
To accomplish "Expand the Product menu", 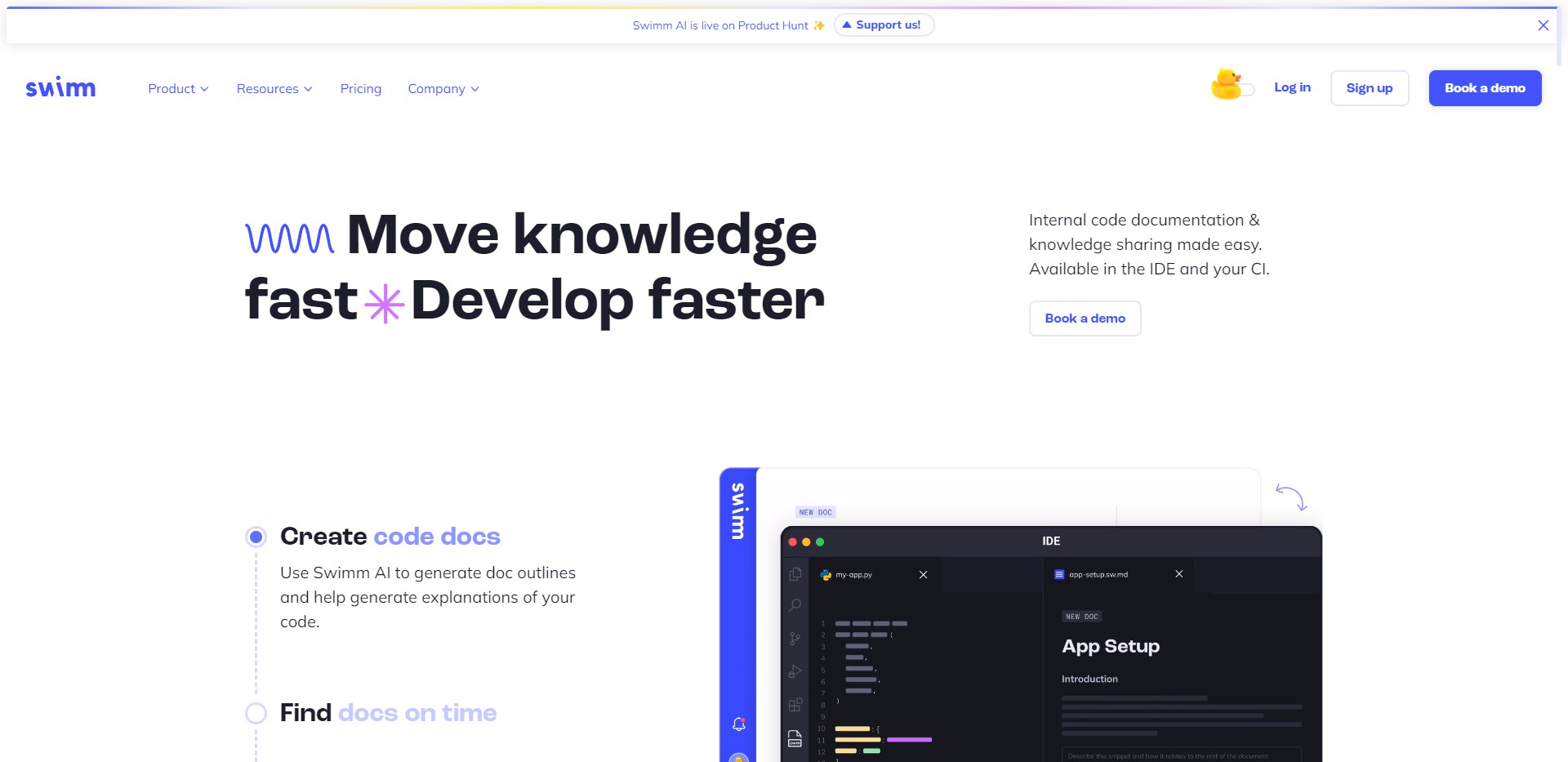I will (178, 88).
